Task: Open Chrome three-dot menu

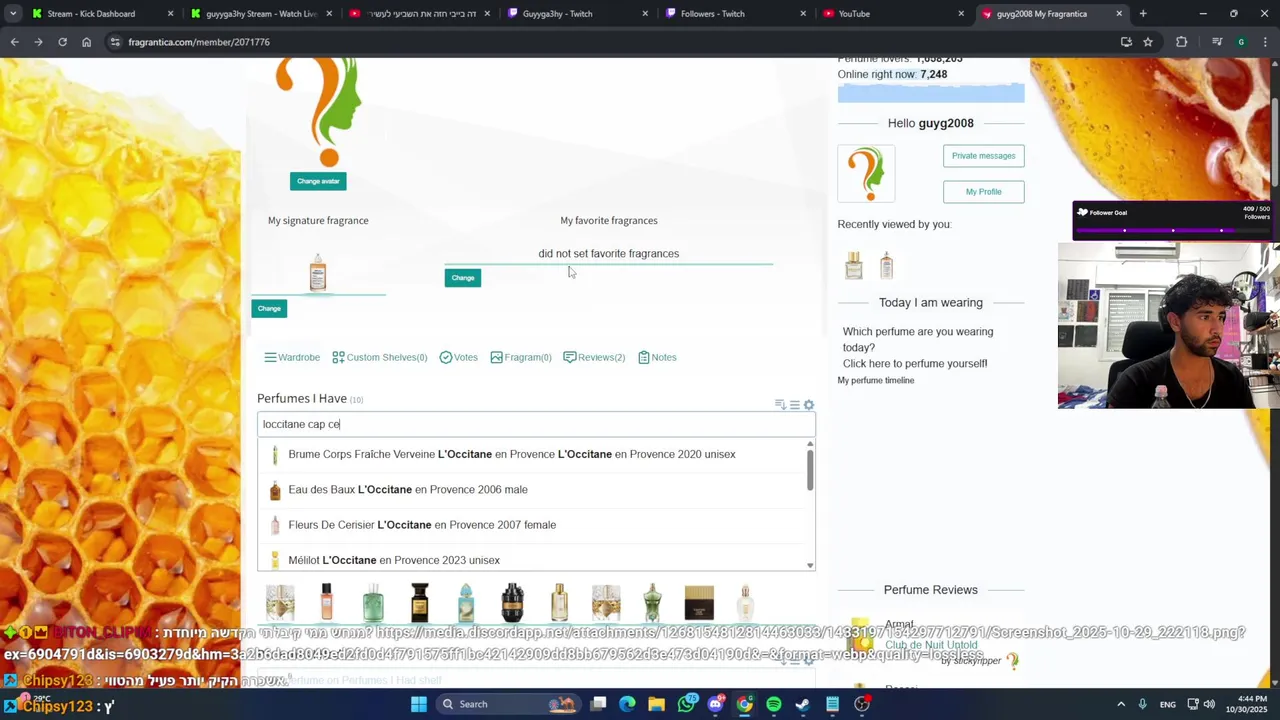Action: click(1265, 42)
